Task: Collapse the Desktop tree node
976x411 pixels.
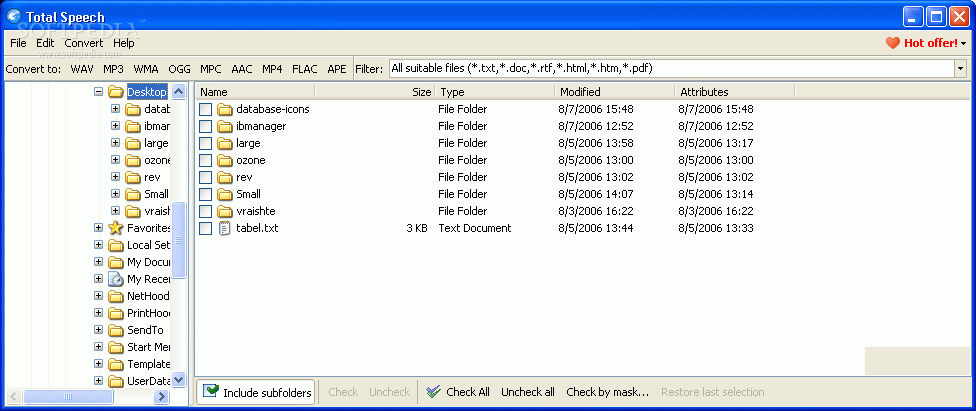Action: [x=98, y=92]
